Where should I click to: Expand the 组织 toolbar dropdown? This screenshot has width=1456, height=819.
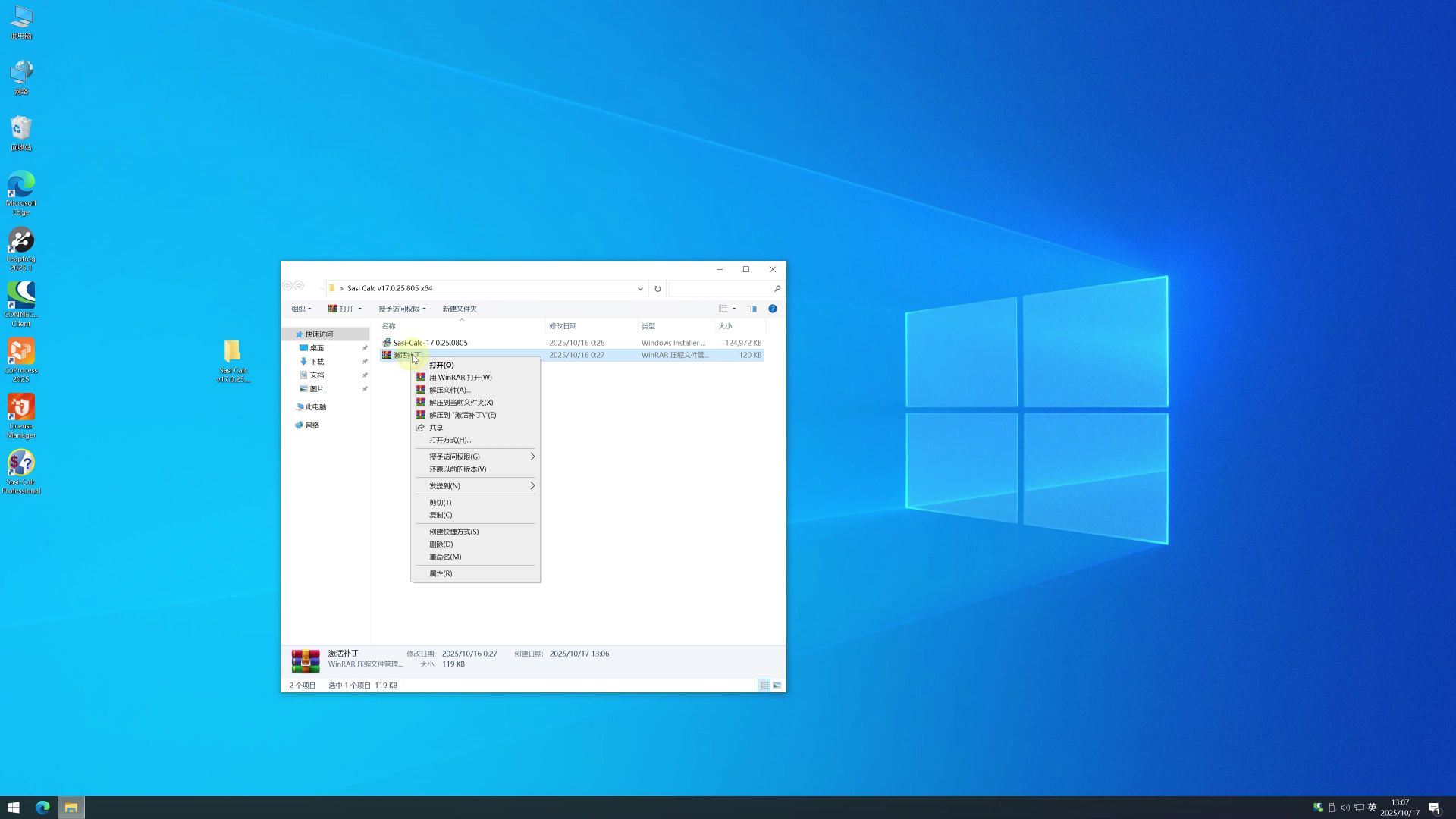click(301, 309)
